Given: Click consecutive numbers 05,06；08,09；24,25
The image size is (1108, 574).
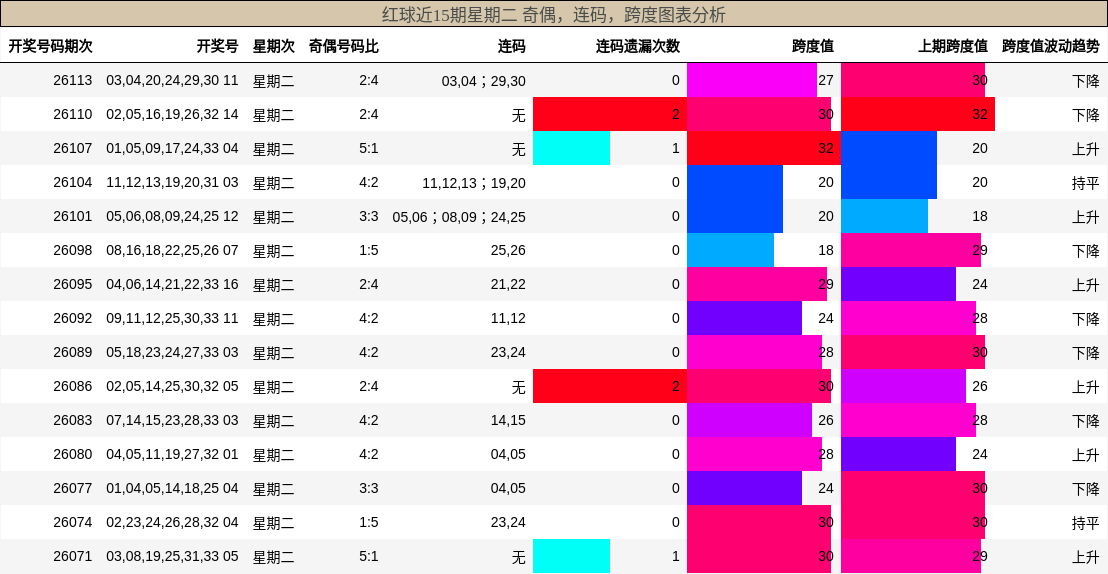Looking at the screenshot, I should (x=459, y=216).
